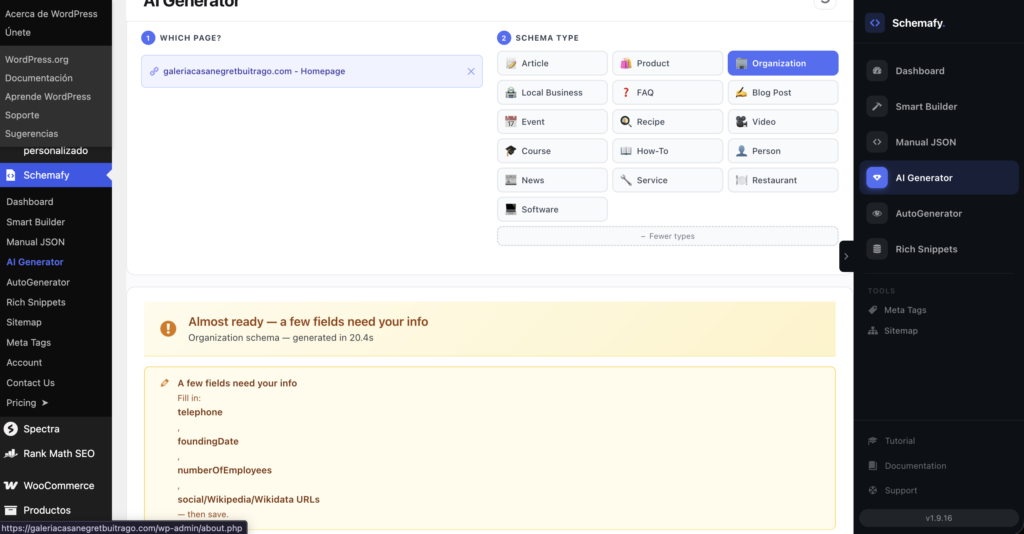This screenshot has width=1024, height=534.
Task: Pick the Blog Post schema type
Action: click(783, 93)
